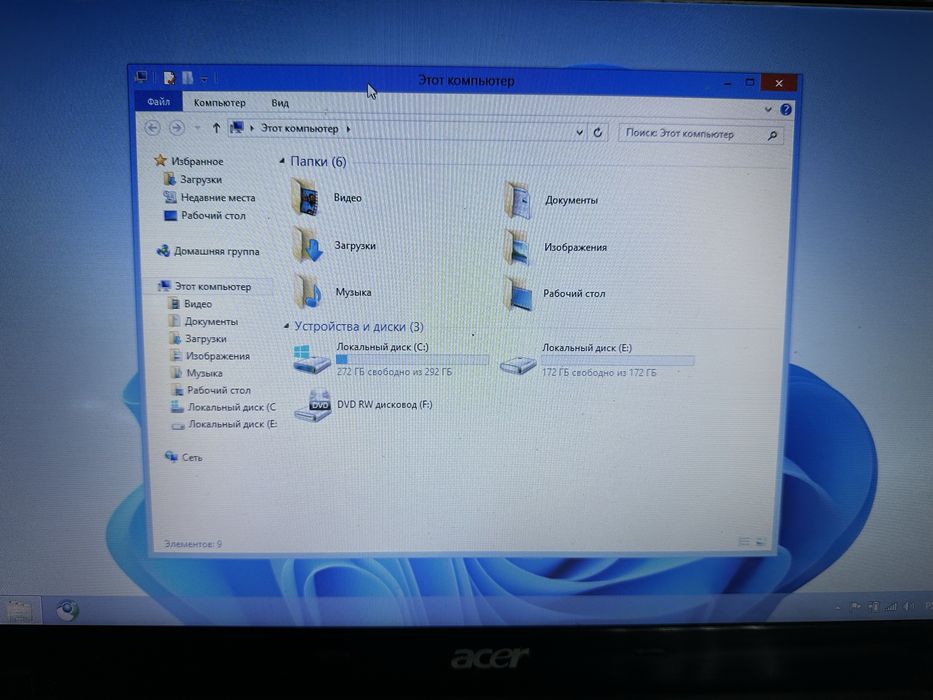Select Рабочий стол under Этот компьютер sidebar
This screenshot has height=700, width=933.
pyautogui.click(x=211, y=390)
